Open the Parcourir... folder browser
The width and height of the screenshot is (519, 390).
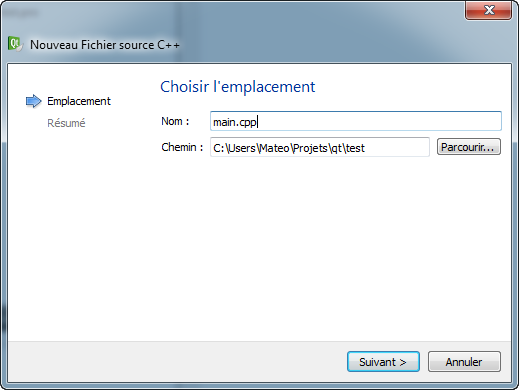click(x=469, y=147)
